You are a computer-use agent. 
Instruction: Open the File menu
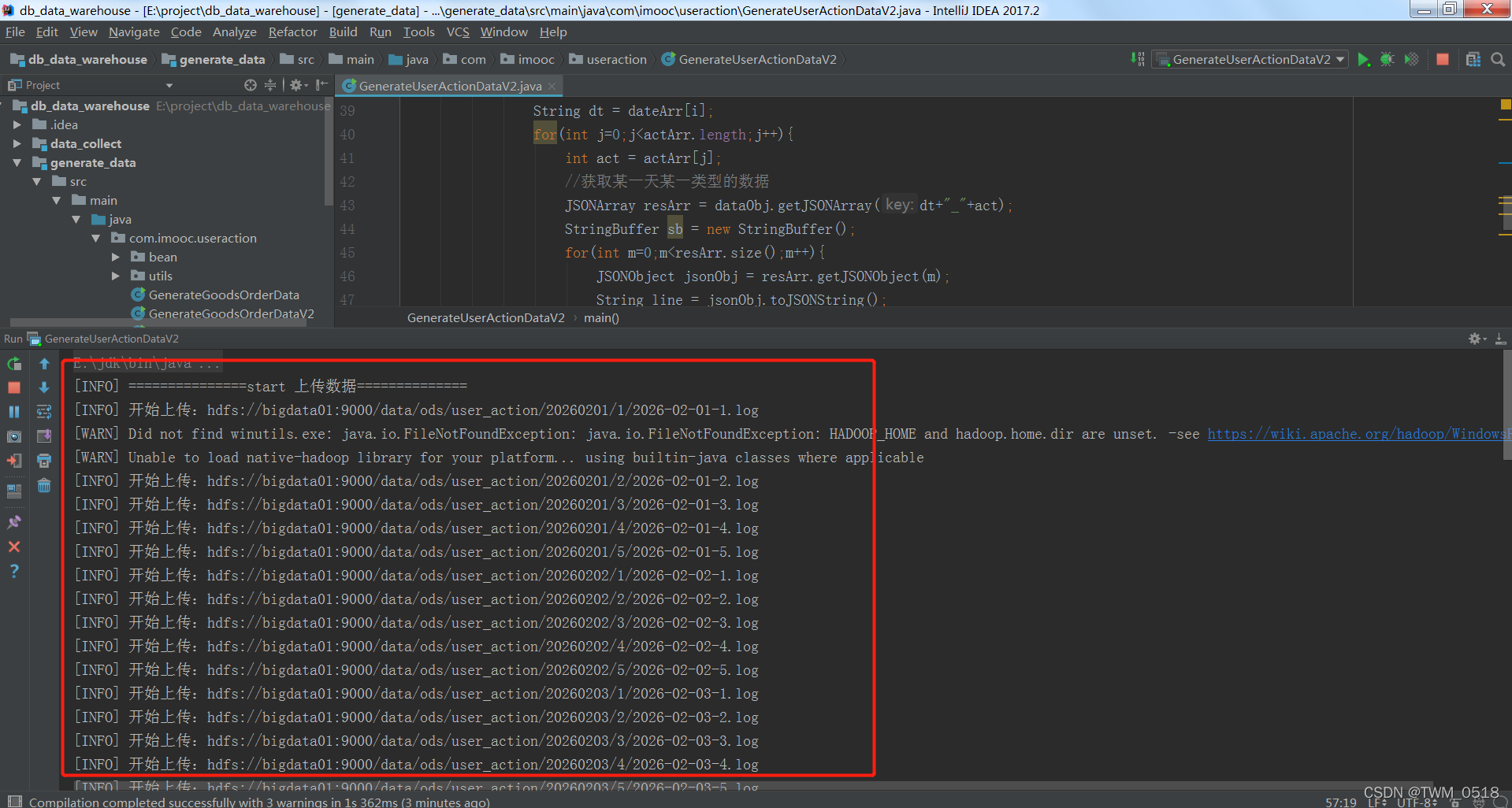pyautogui.click(x=15, y=32)
